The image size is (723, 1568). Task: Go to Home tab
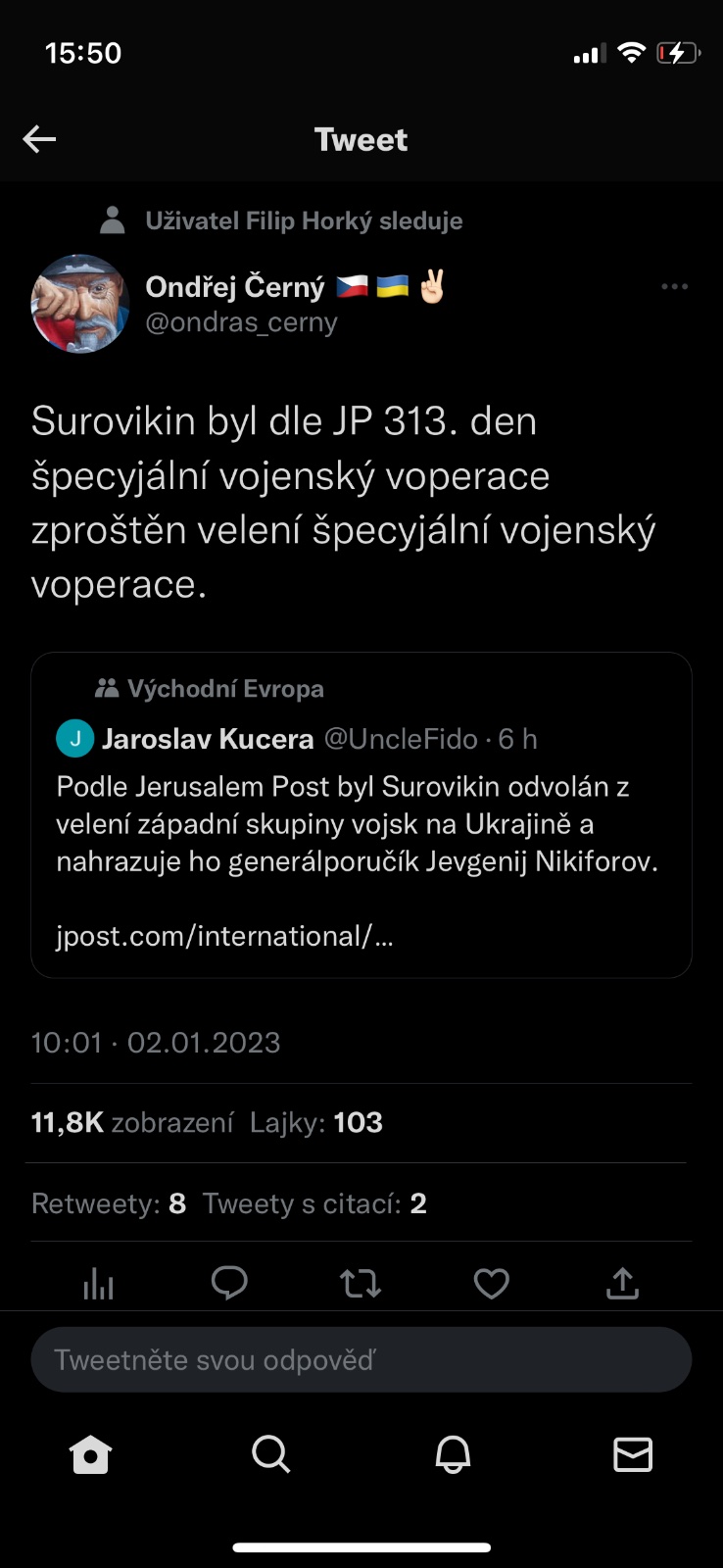pyautogui.click(x=91, y=1454)
